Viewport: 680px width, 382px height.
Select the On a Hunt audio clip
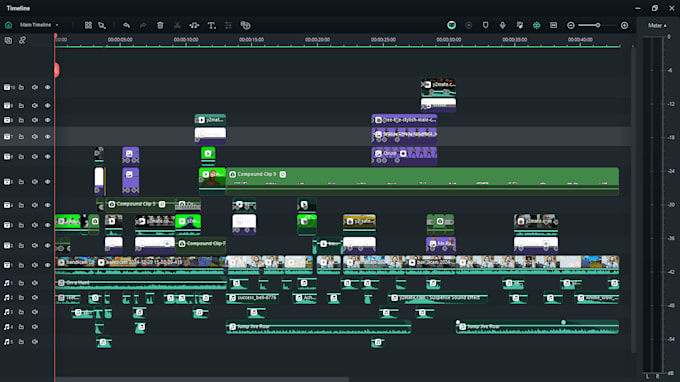coord(141,283)
